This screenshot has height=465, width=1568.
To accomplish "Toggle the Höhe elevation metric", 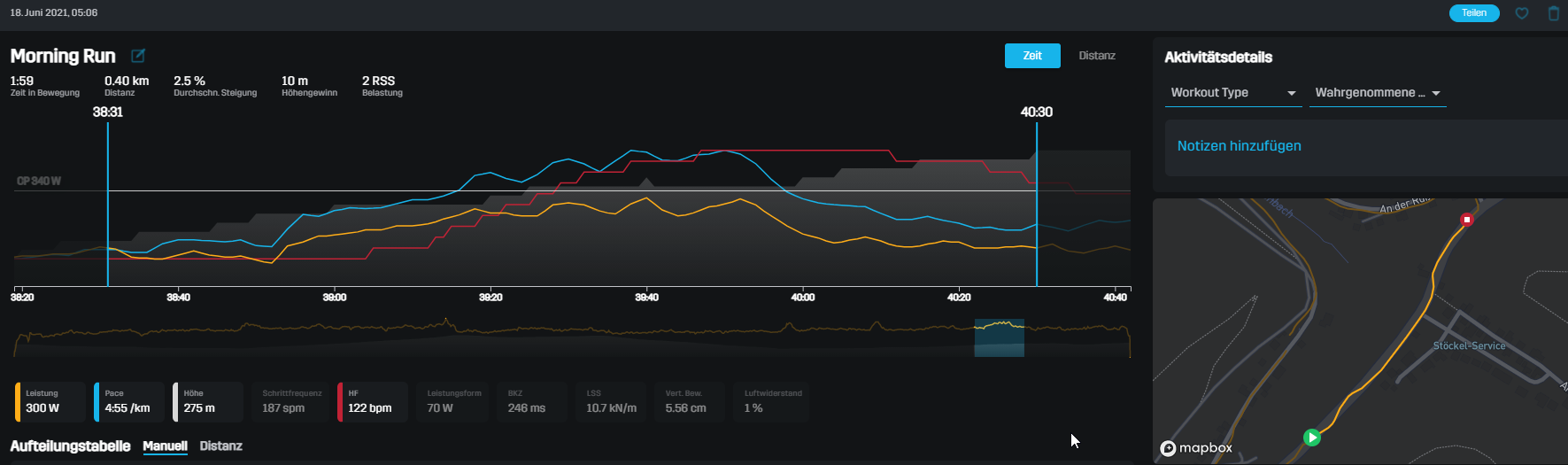I will (x=208, y=401).
